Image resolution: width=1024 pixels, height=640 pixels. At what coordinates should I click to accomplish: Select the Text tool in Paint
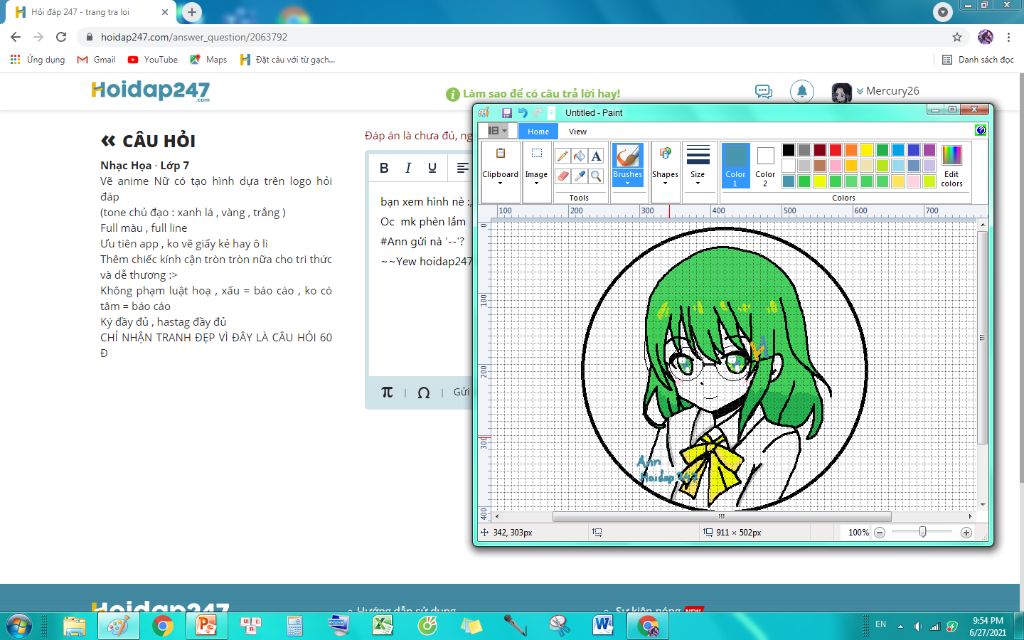click(596, 154)
